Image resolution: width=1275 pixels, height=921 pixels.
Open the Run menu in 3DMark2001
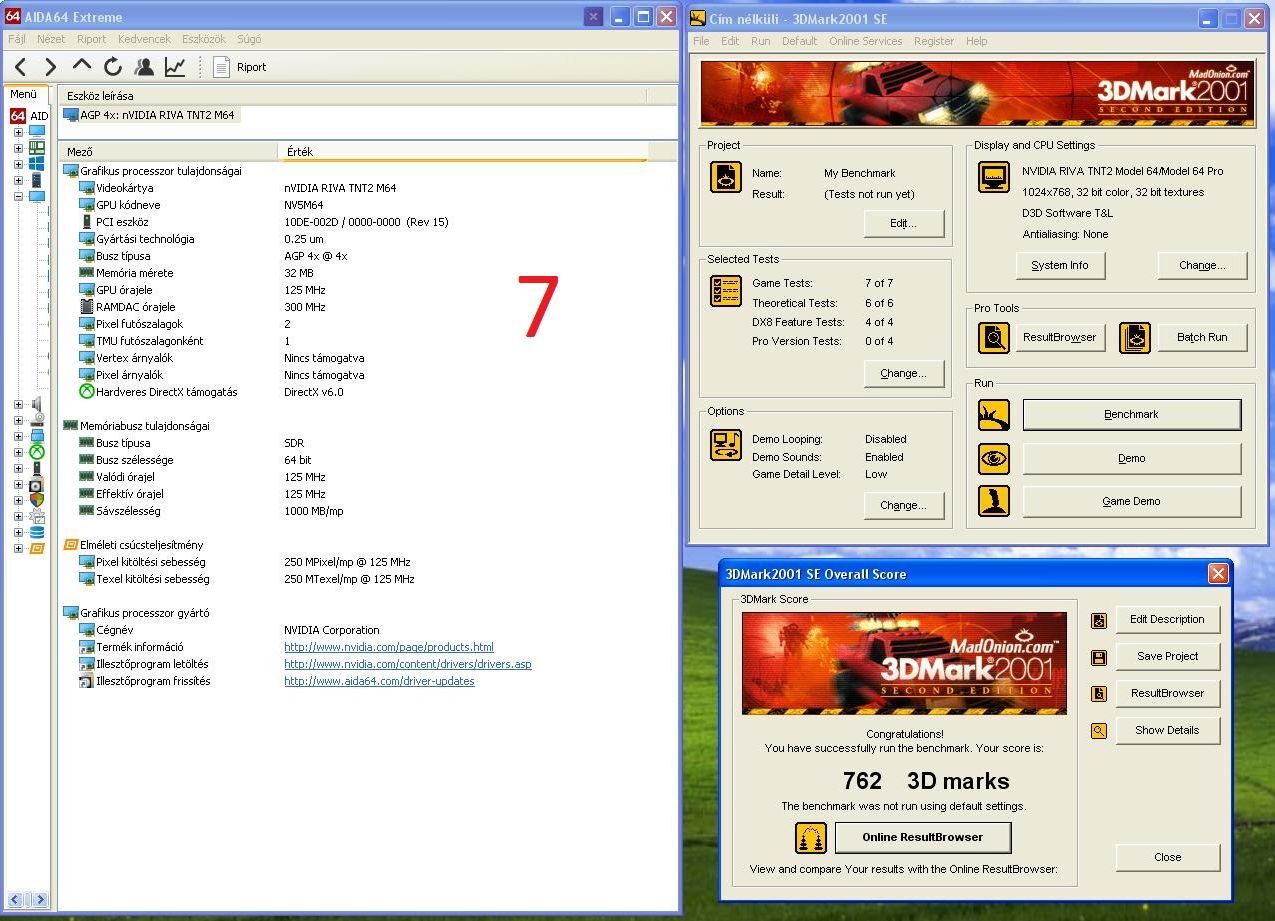tap(761, 41)
